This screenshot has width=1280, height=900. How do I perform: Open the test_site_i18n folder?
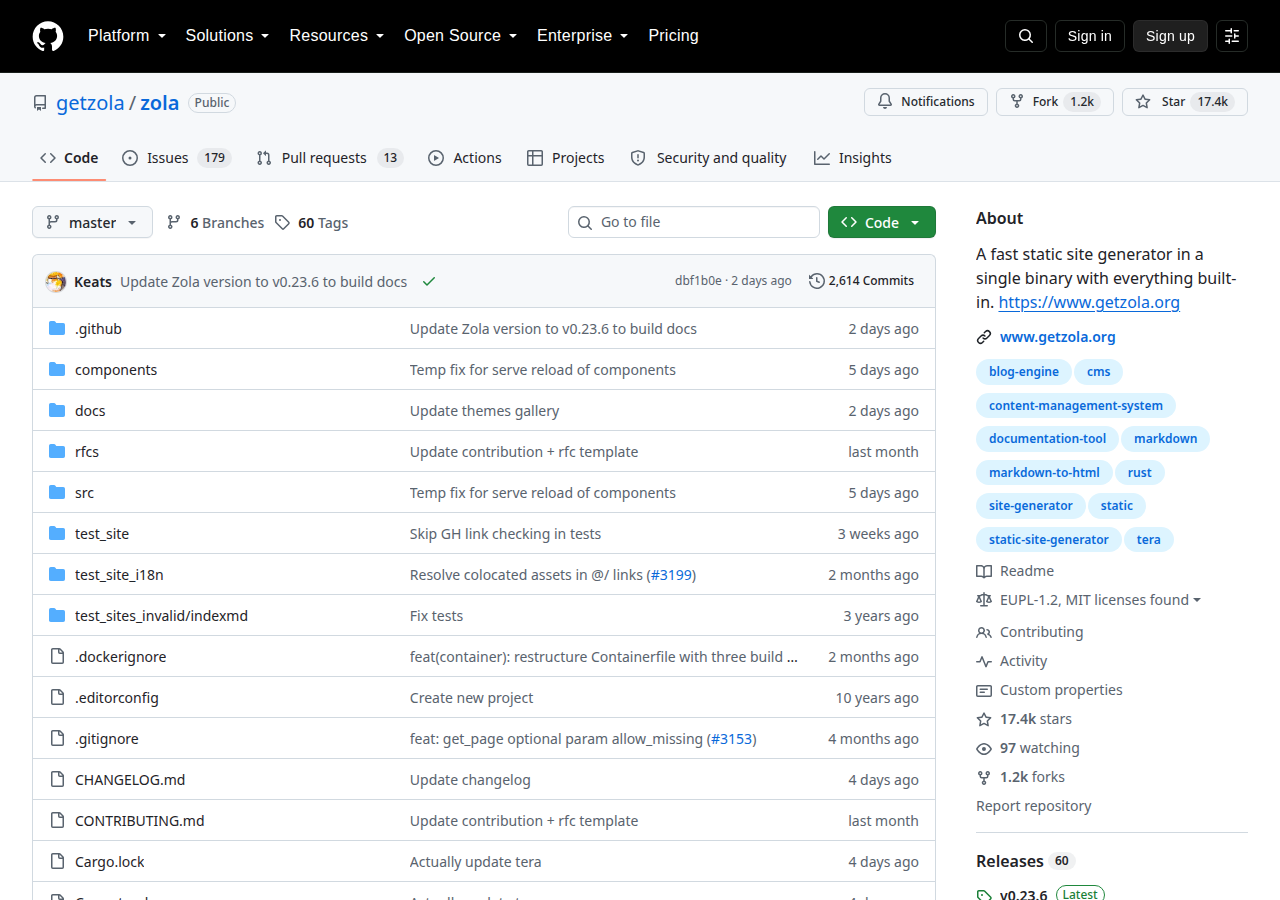(x=119, y=575)
